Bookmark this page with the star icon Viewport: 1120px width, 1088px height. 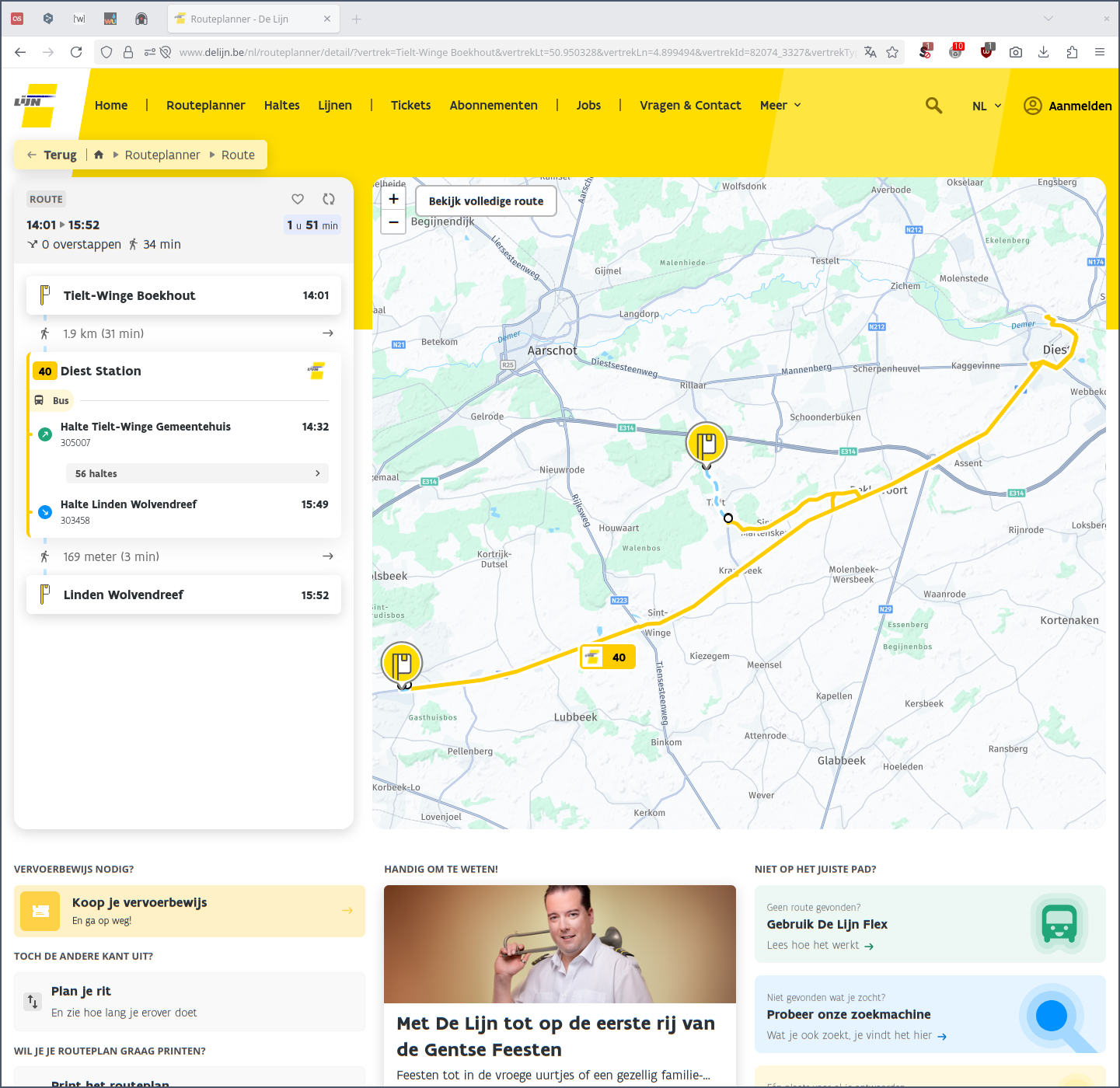(892, 52)
